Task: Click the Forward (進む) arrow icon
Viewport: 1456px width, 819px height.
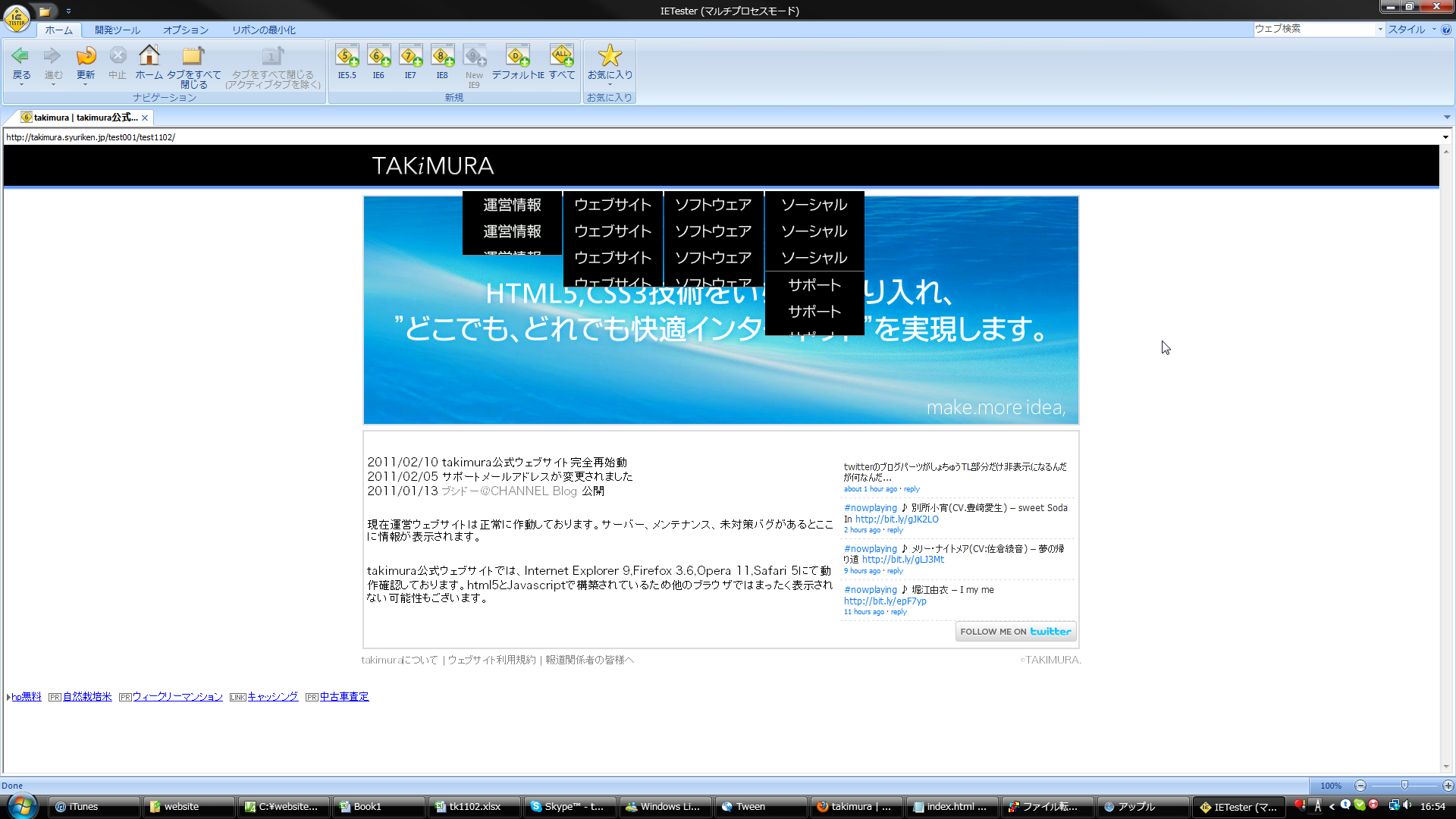Action: 53,55
